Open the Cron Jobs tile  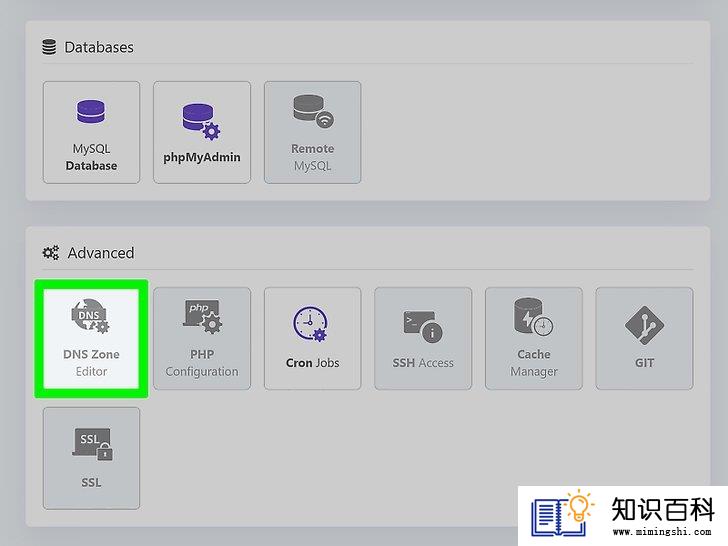[x=312, y=338]
